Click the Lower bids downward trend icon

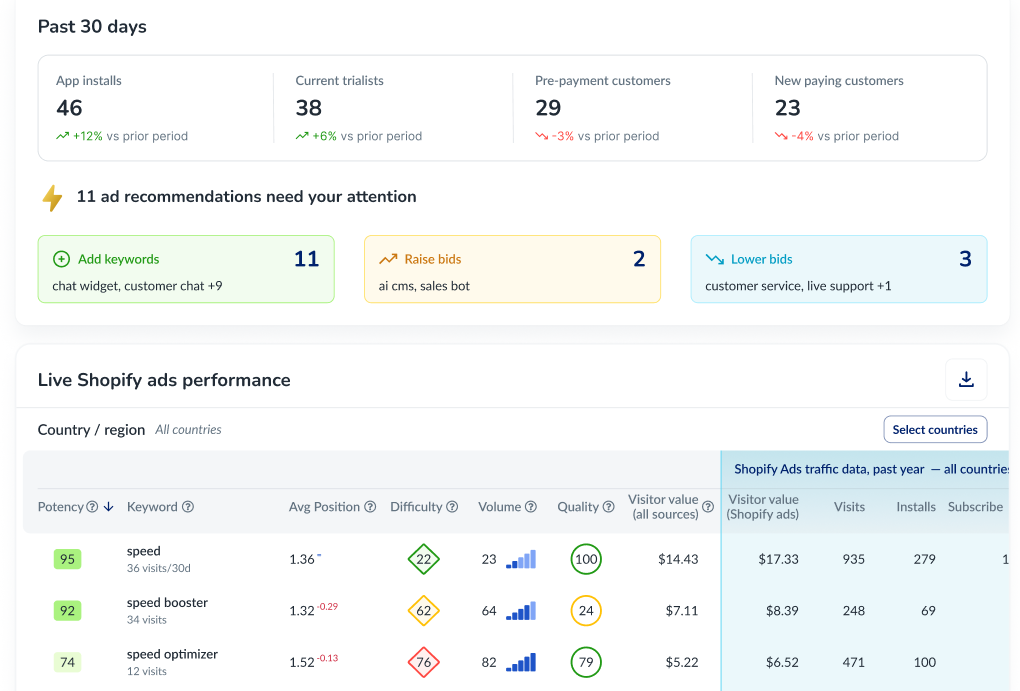pyautogui.click(x=715, y=259)
